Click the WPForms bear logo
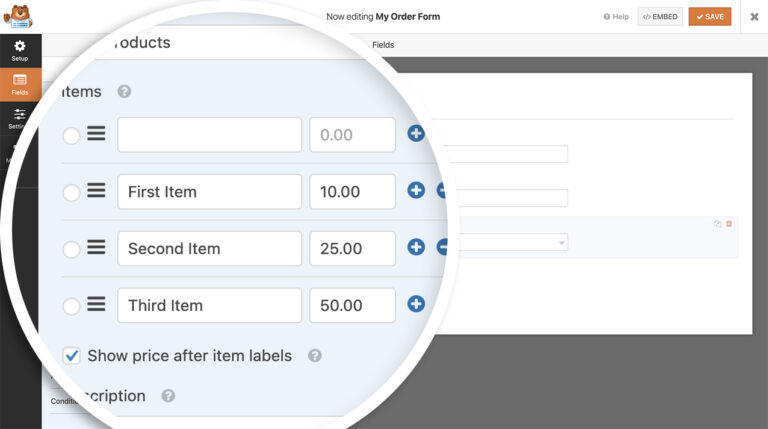Viewport: 768px width, 429px height. pos(19,16)
